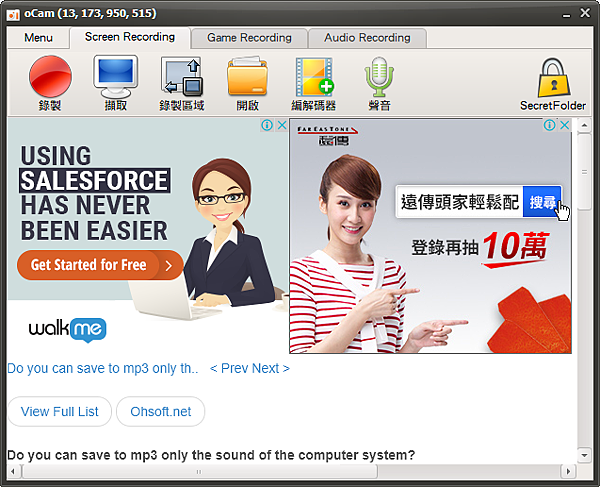Click the horizontal scrollbar left arrow
Screen dimensions: 600x487
[x=13, y=471]
